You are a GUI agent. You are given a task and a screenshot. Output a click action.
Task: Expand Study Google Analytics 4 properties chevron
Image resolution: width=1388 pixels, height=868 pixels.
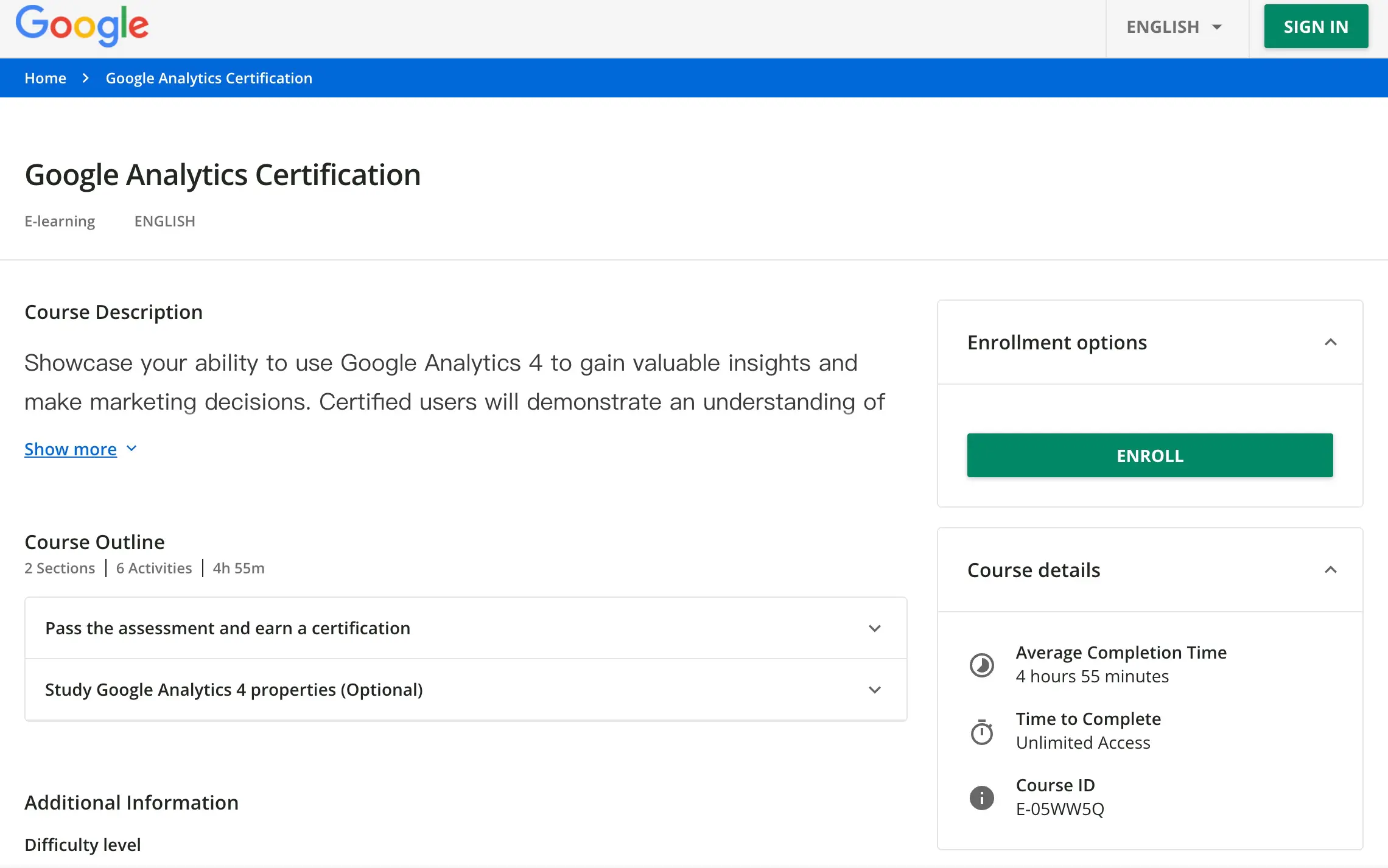(875, 690)
